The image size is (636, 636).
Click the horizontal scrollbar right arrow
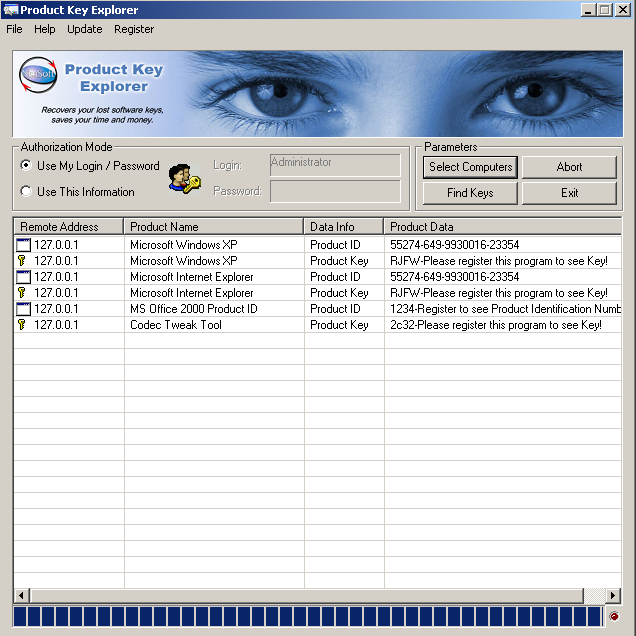coord(613,595)
